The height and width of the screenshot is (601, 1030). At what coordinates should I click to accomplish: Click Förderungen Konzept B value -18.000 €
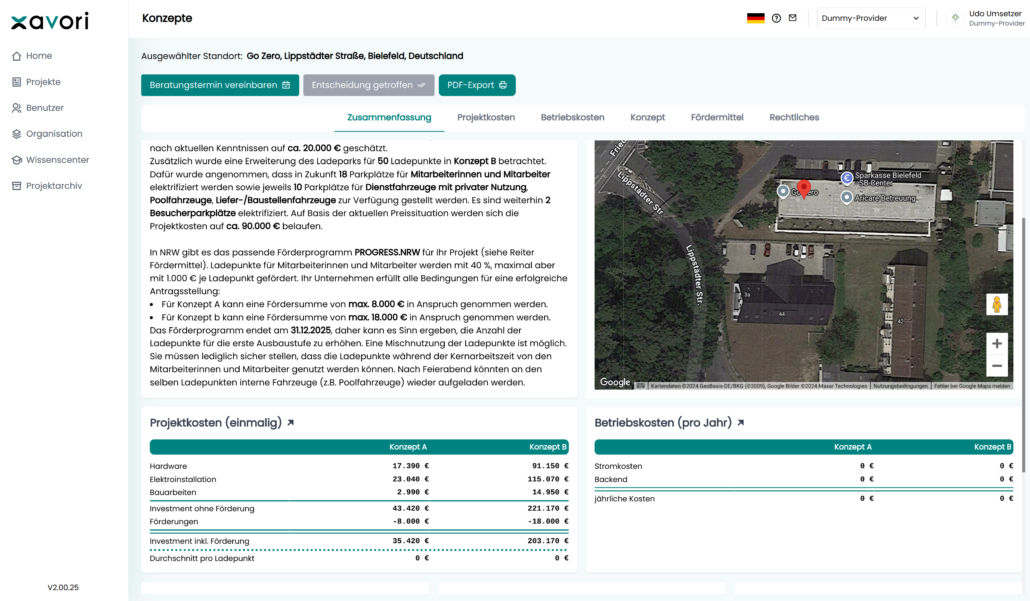coord(550,522)
